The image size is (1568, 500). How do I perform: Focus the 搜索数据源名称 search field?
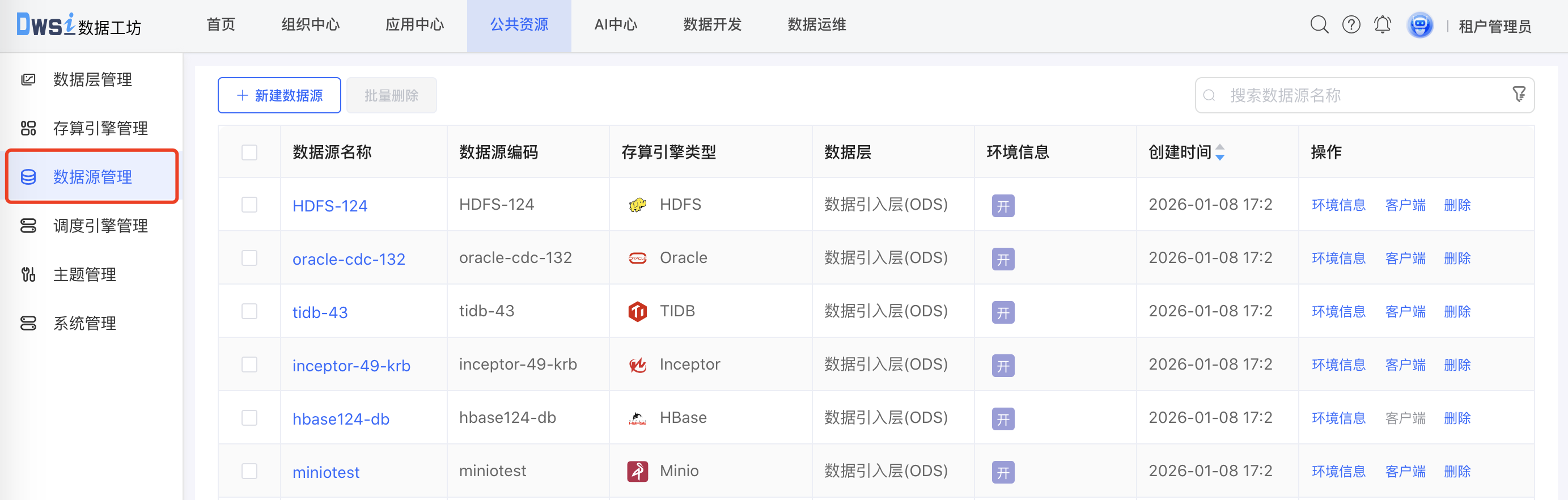[1364, 96]
